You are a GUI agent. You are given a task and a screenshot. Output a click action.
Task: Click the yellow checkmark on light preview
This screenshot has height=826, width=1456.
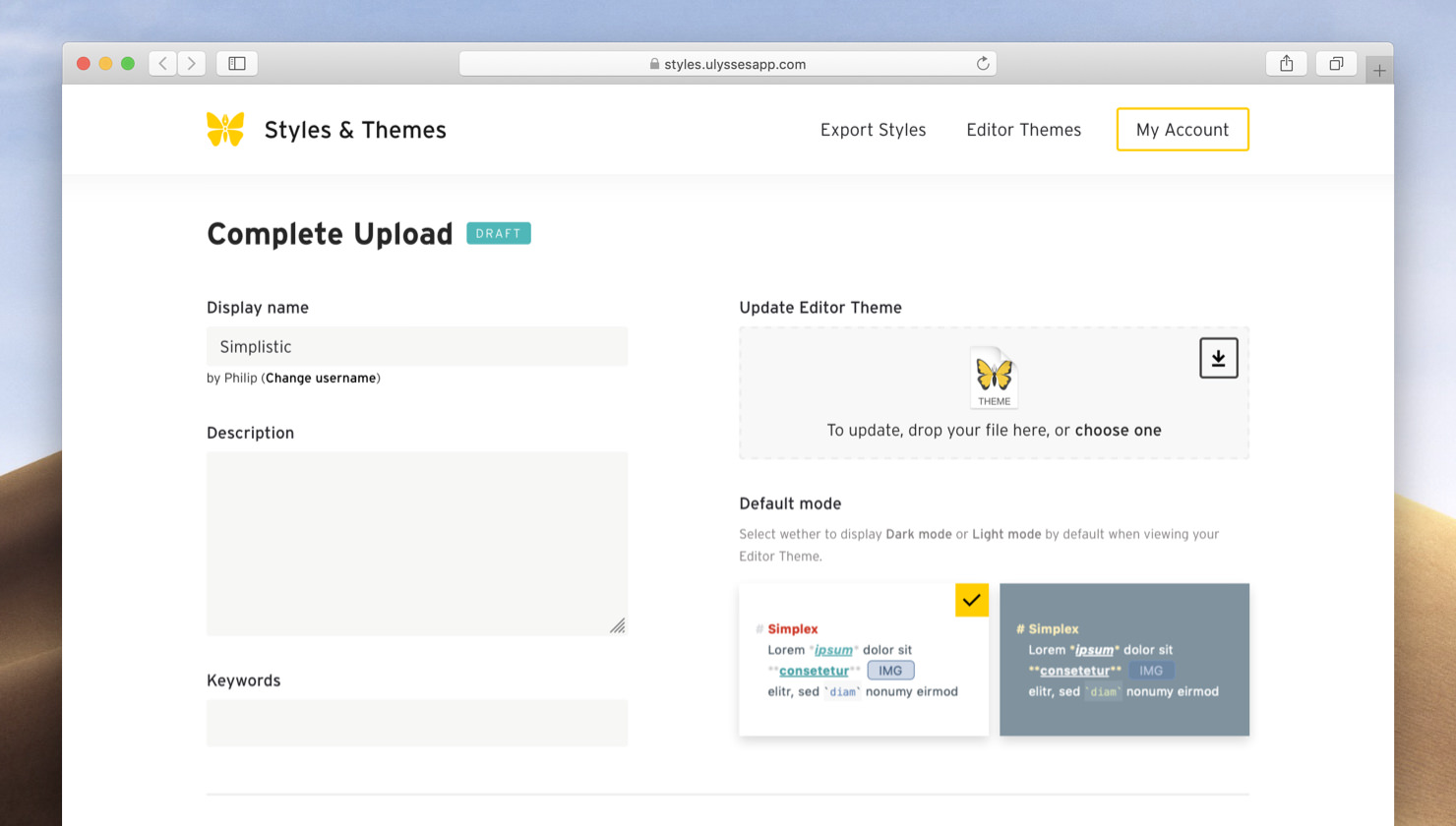click(x=972, y=600)
